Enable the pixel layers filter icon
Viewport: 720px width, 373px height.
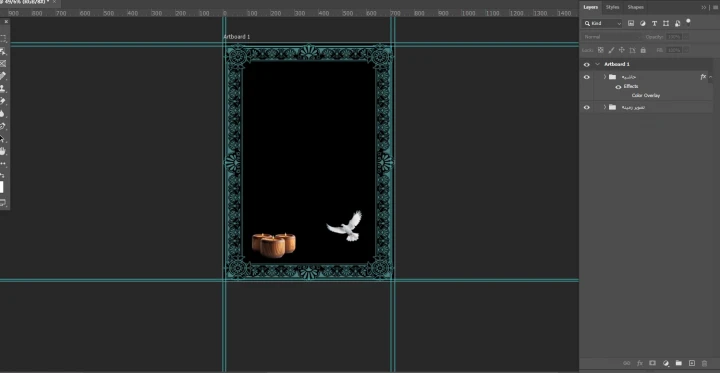(631, 23)
